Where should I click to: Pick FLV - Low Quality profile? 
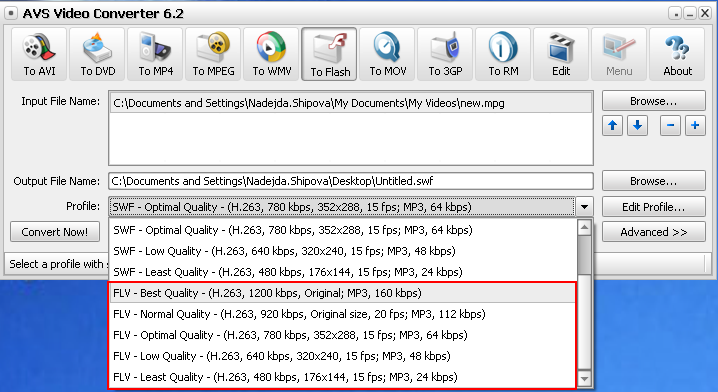tap(343, 356)
